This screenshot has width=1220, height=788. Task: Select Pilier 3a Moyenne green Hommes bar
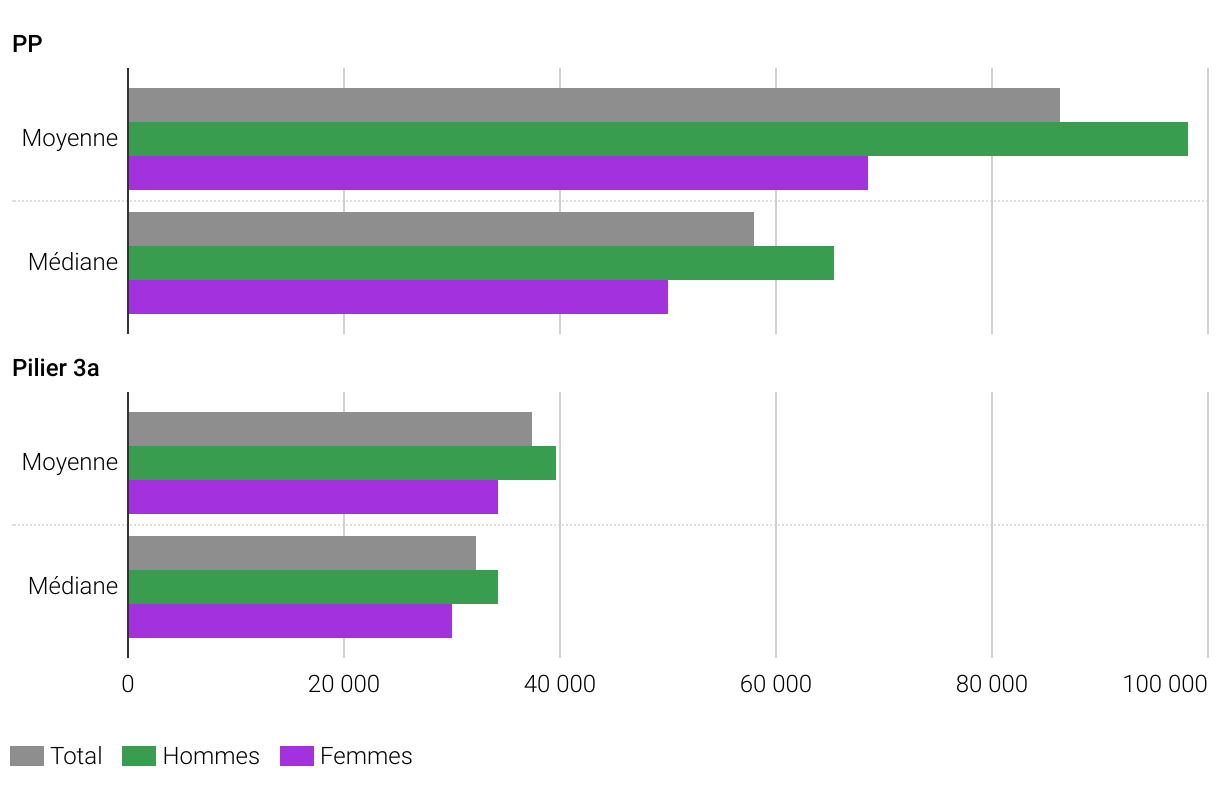pyautogui.click(x=342, y=463)
